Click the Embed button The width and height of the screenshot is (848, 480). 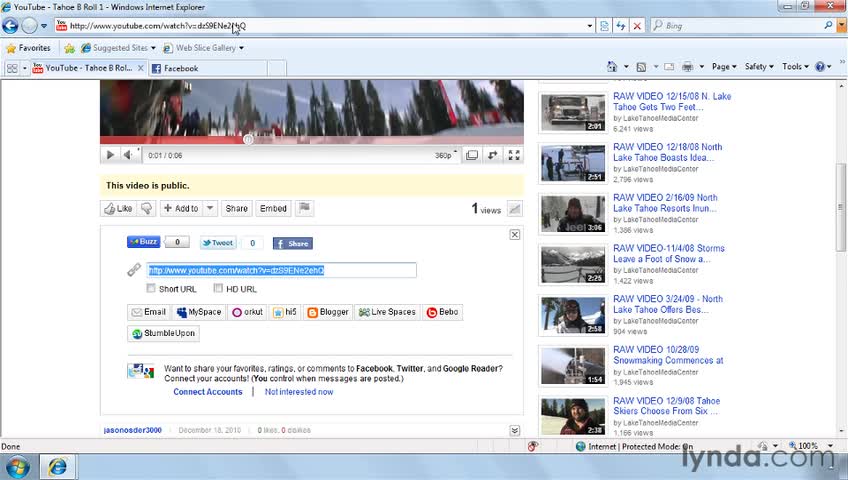coord(273,208)
